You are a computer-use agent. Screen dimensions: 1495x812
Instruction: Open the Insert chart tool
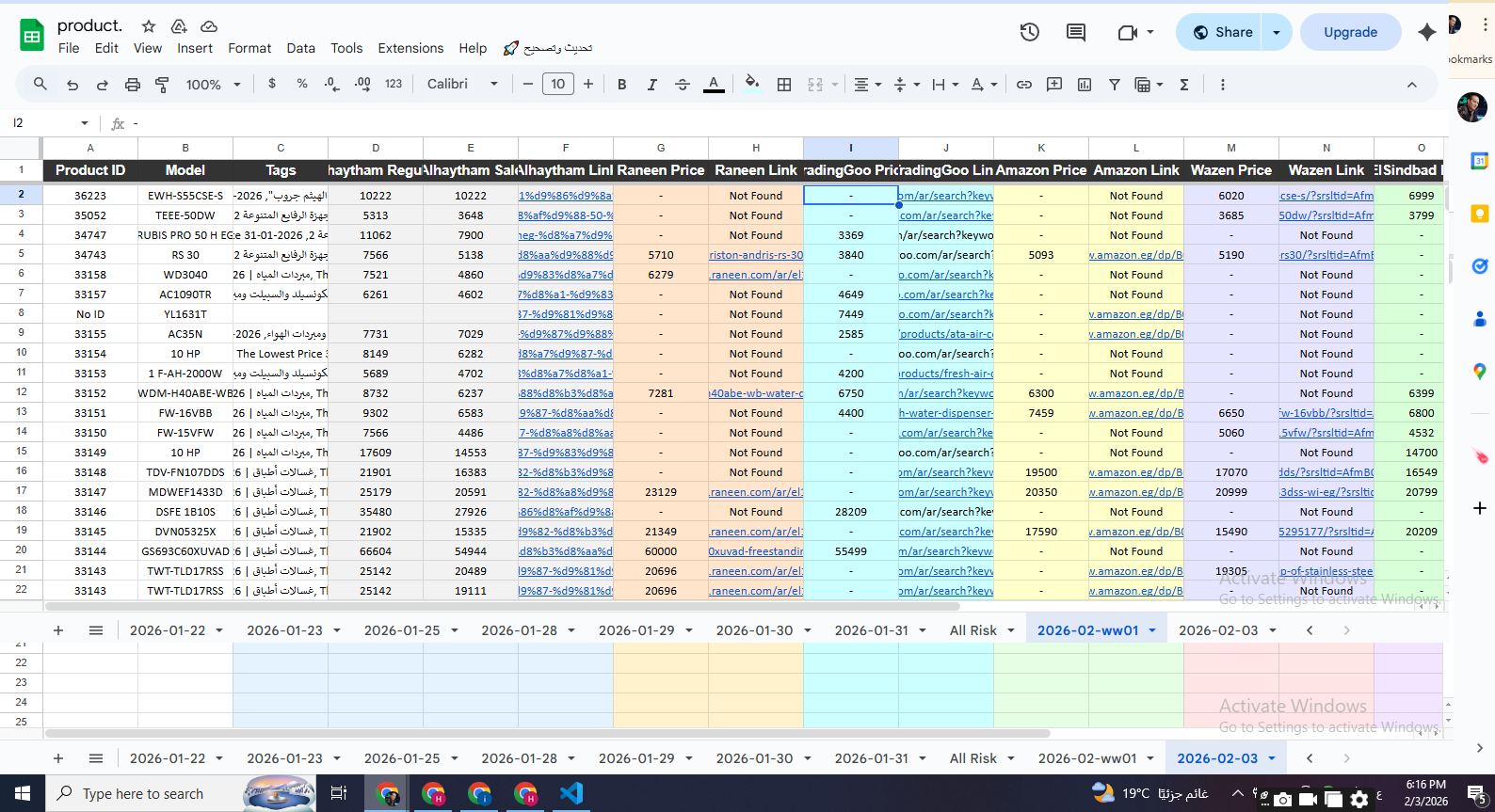(1085, 85)
